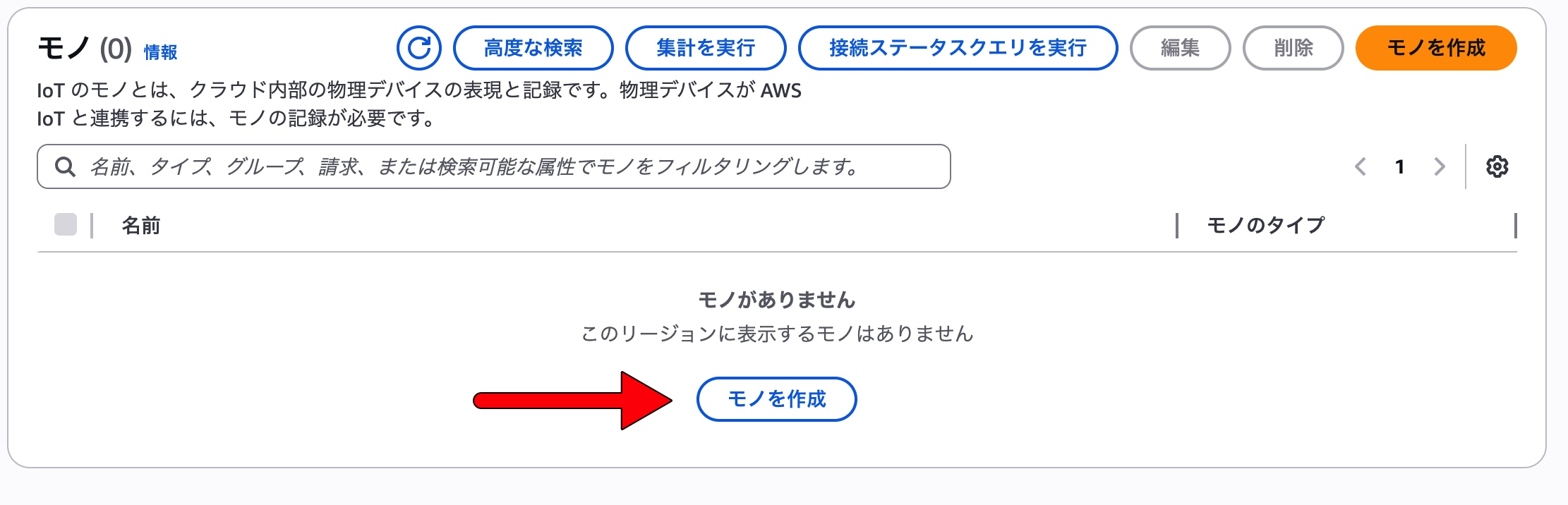Click the モノのタイプ column header
The image size is (1568, 505).
[x=1266, y=226]
